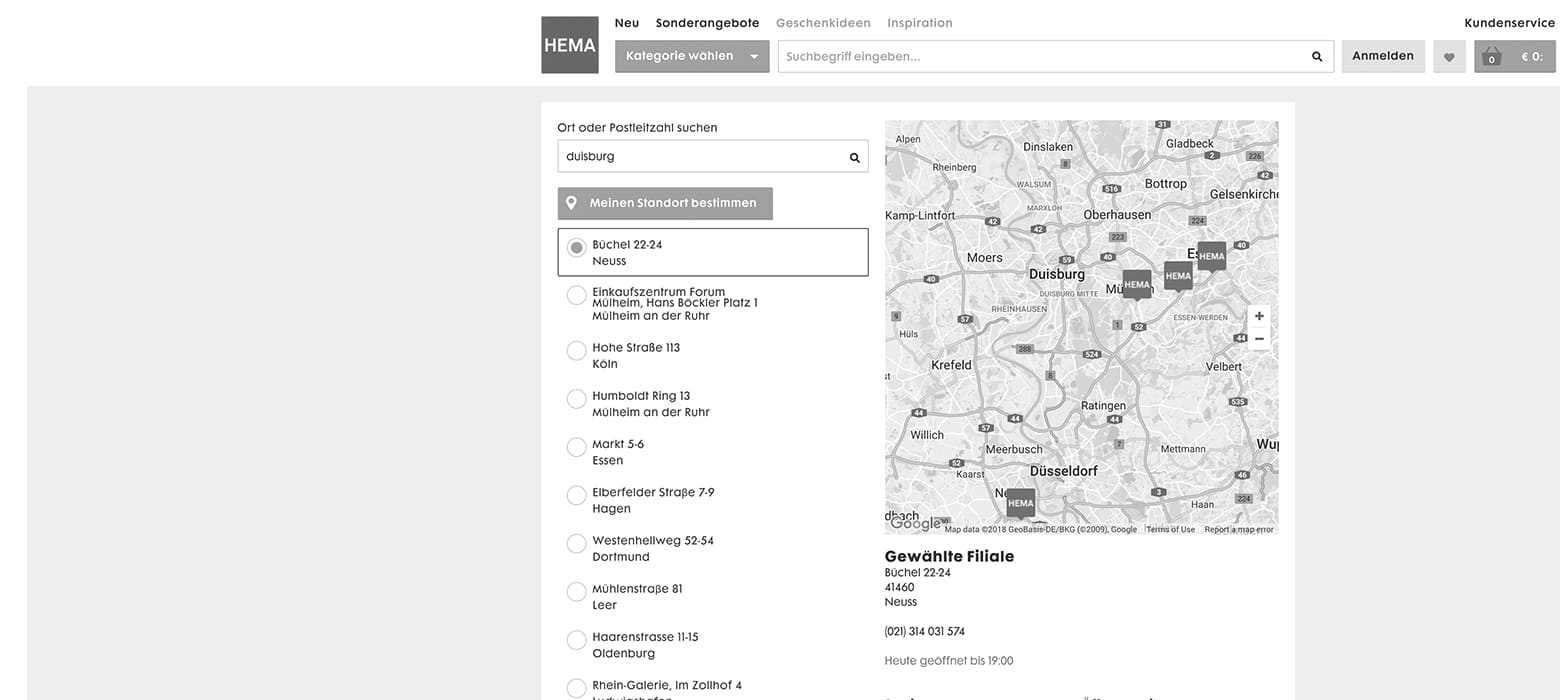This screenshot has height=700, width=1560.
Task: Open the Geschenkideen menu item
Action: click(823, 23)
